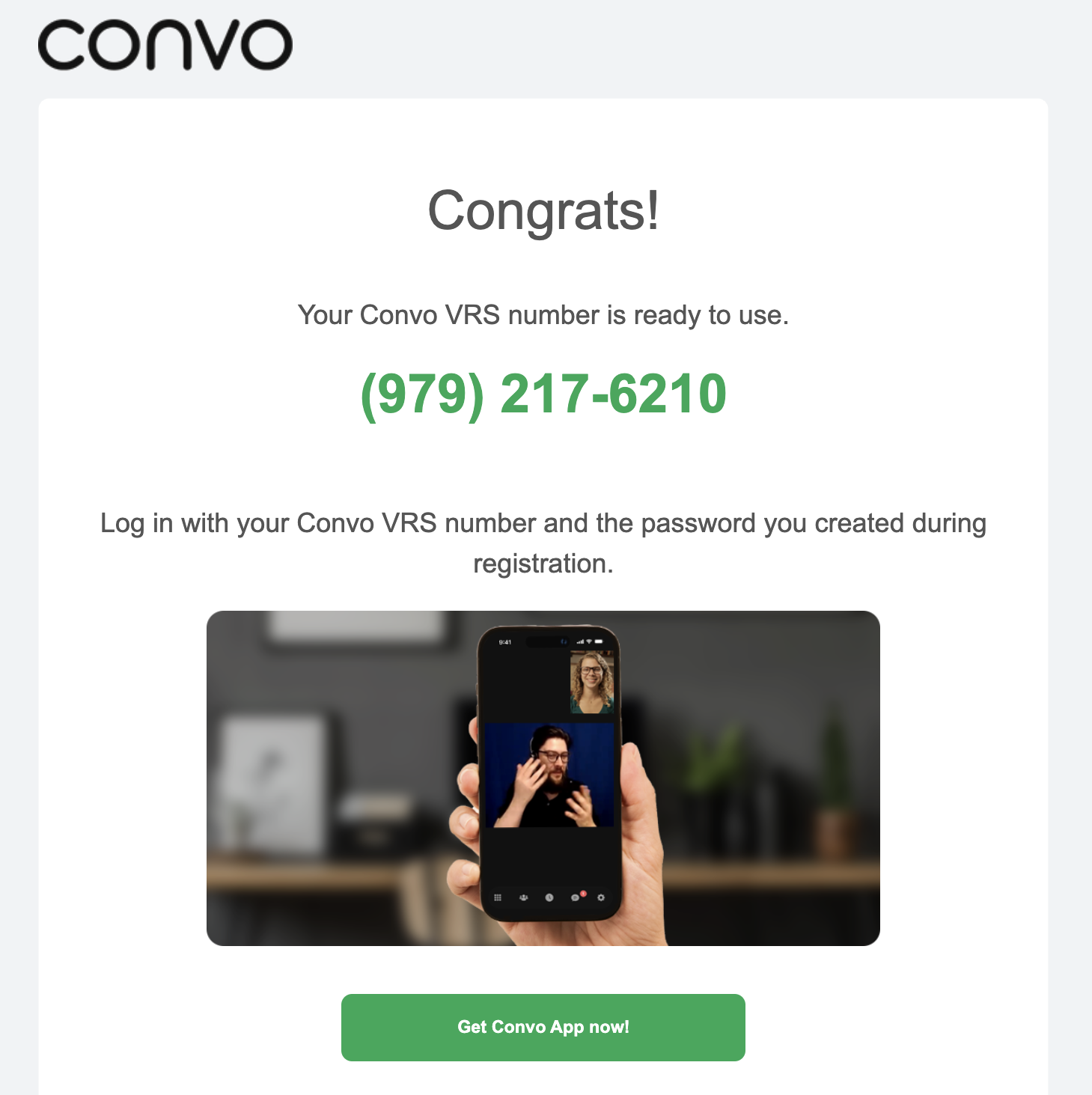The width and height of the screenshot is (1092, 1095).
Task: Click the green VRS number (979) 217-6210
Action: pos(543,394)
